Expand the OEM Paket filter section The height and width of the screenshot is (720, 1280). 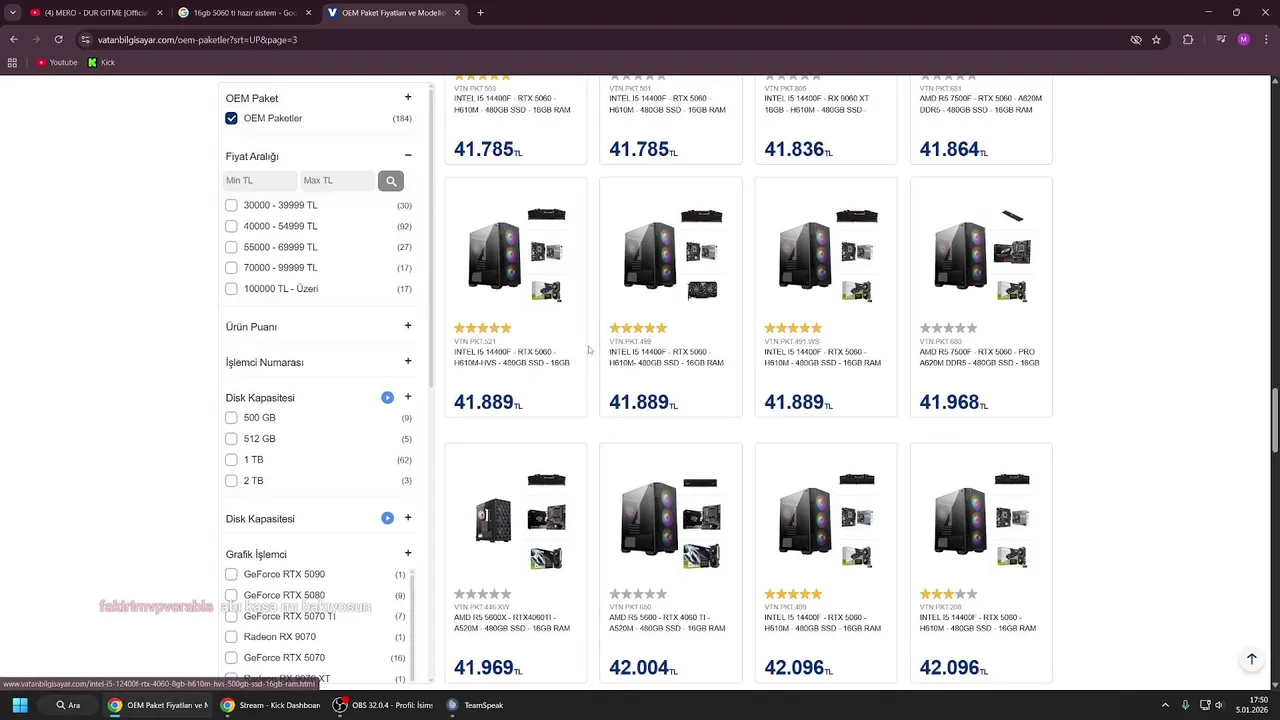408,97
